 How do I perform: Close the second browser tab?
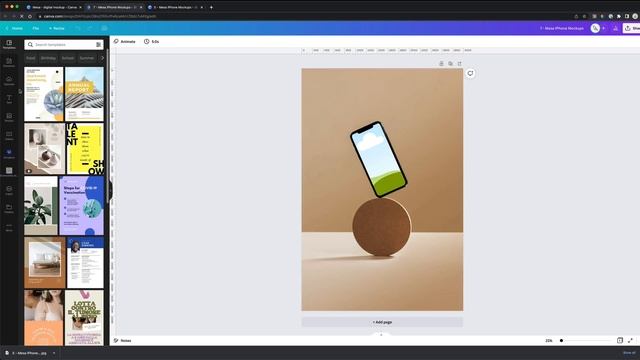click(141, 7)
